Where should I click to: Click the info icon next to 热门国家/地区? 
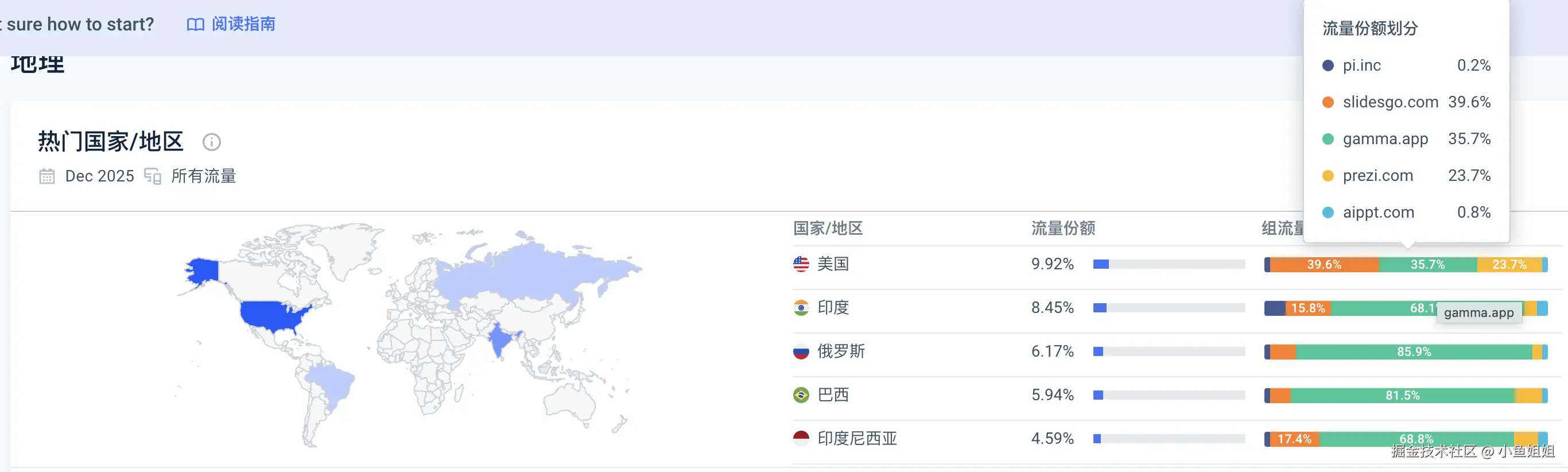click(x=211, y=142)
